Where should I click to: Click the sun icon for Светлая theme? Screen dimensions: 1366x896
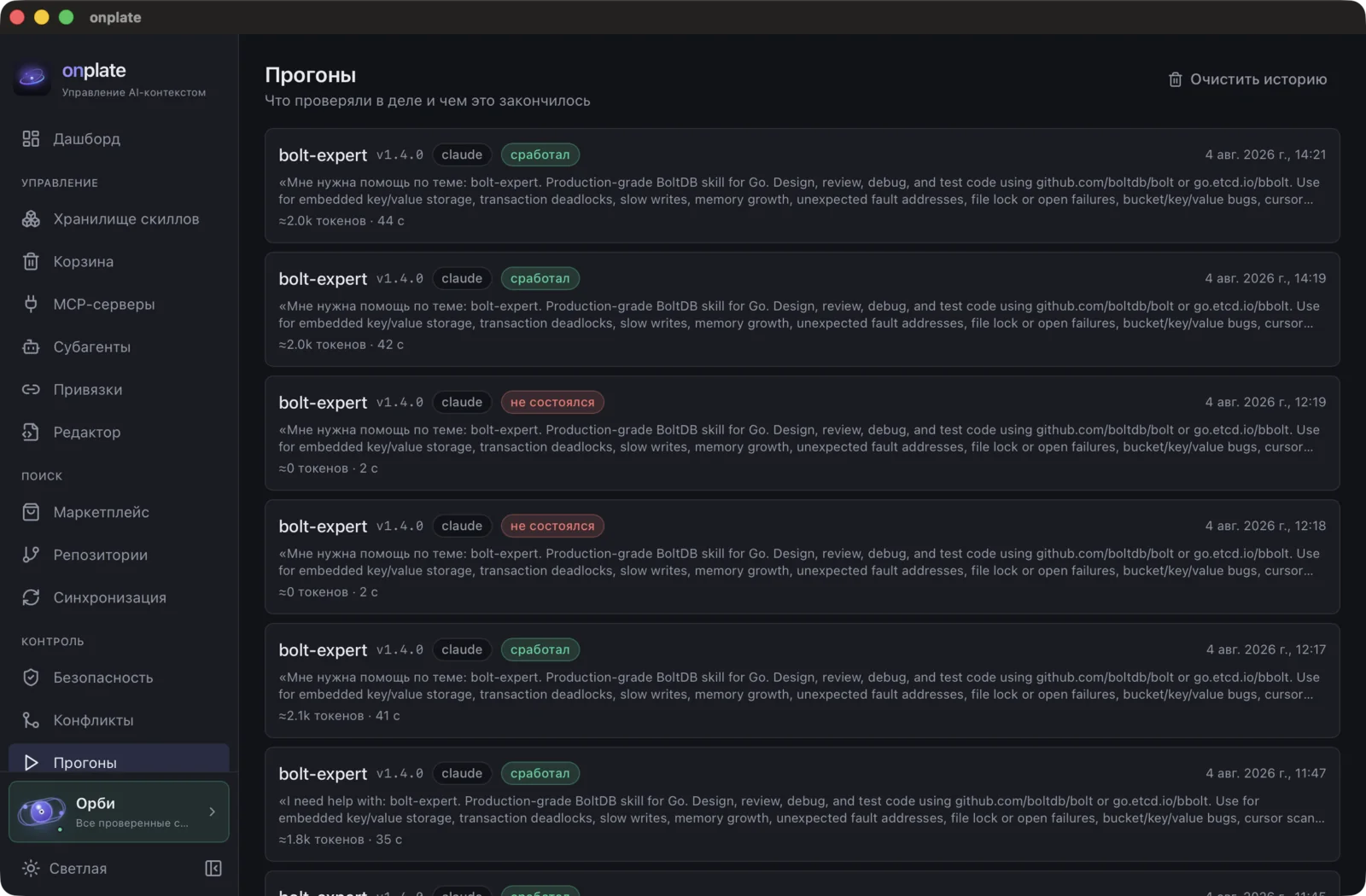point(31,869)
